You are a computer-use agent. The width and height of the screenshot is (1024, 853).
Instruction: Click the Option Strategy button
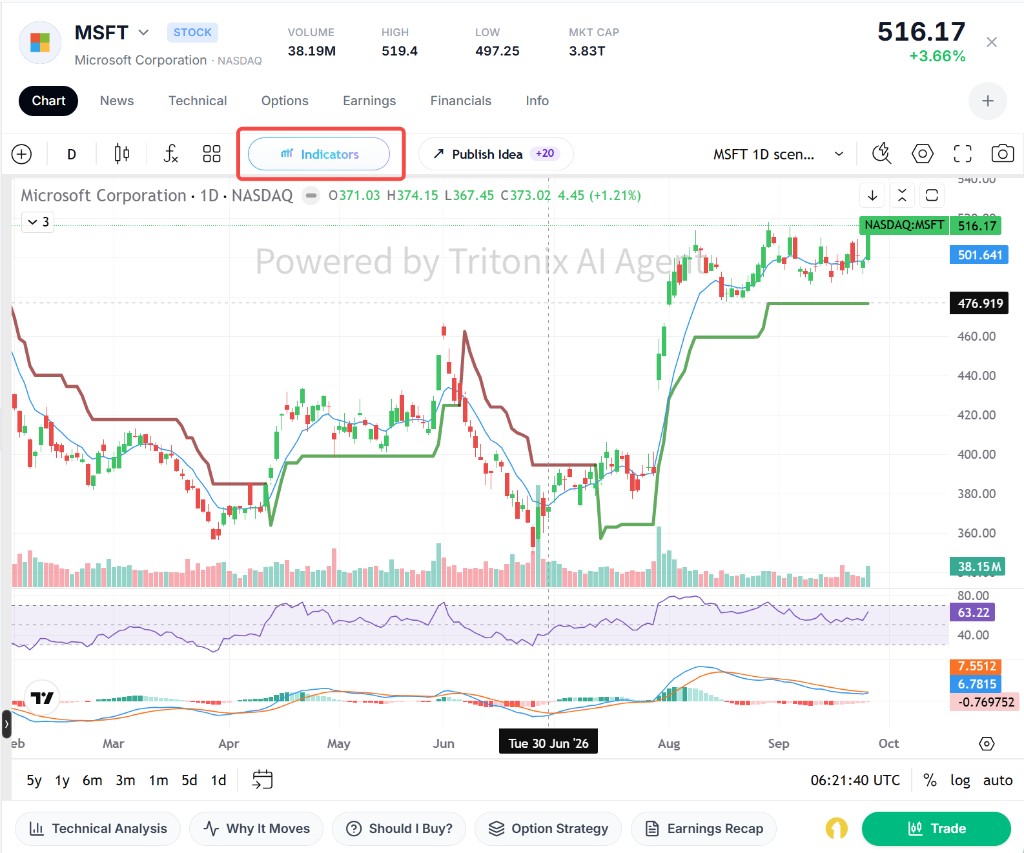[548, 829]
